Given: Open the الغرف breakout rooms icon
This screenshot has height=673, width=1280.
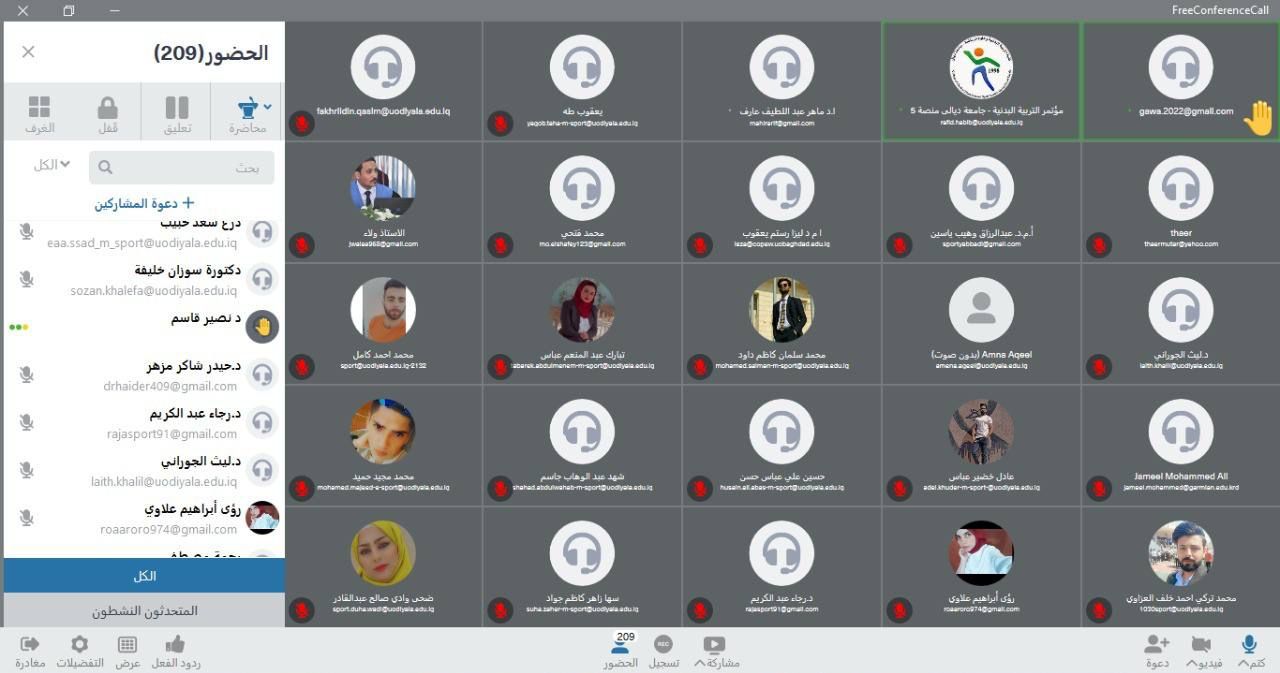Looking at the screenshot, I should (40, 107).
